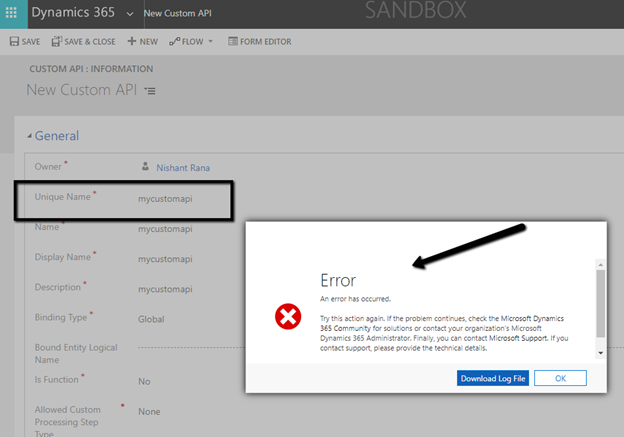
Task: Collapse the General section triangle
Action: point(29,136)
